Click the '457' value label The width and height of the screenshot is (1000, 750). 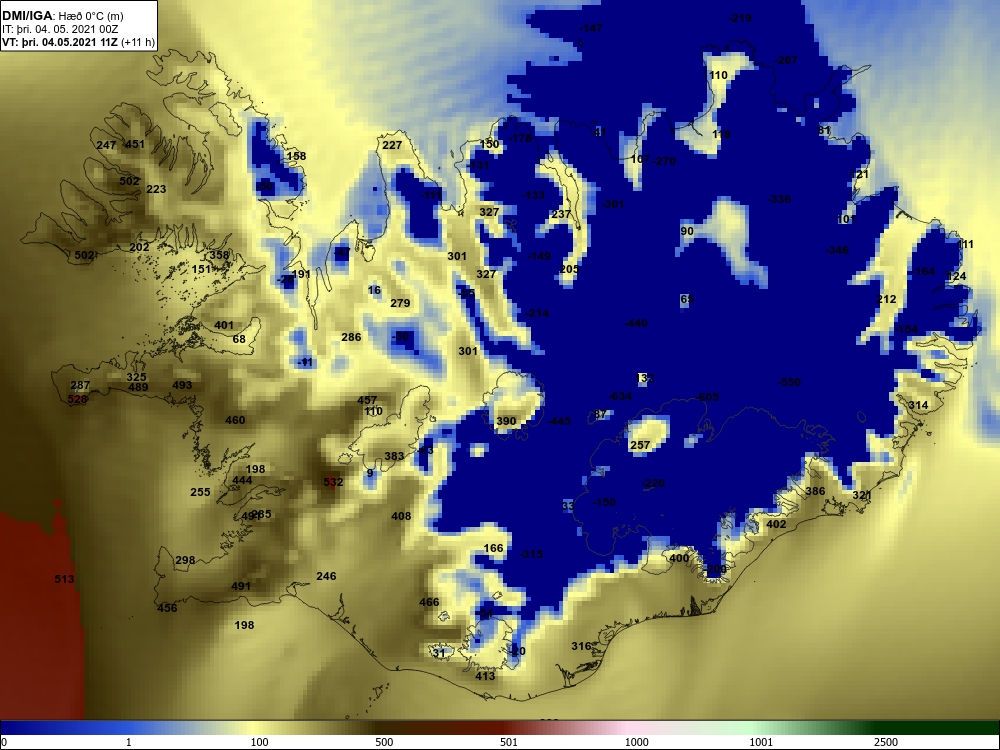pos(367,401)
